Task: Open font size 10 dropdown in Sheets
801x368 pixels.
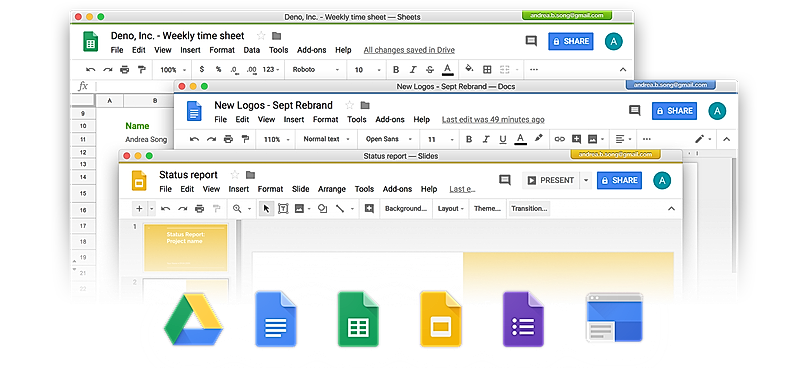Action: click(368, 70)
